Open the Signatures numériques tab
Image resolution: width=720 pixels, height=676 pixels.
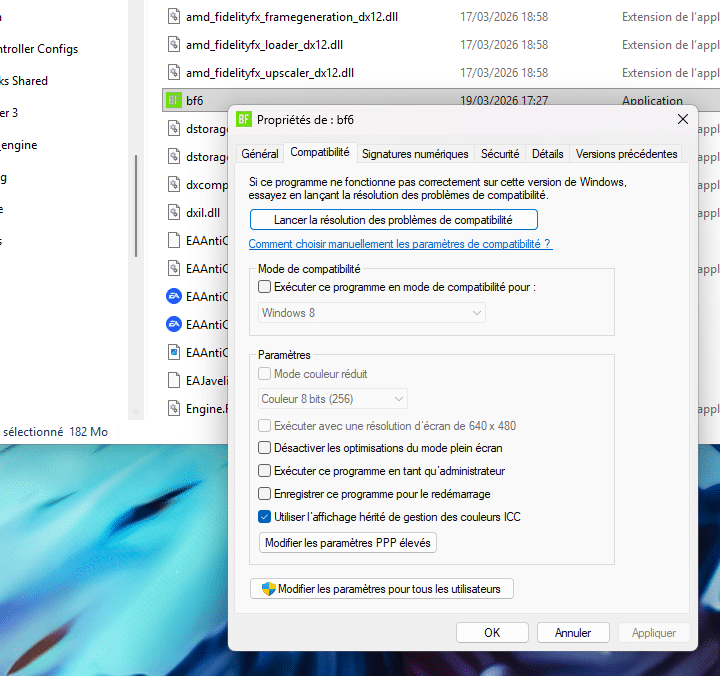[414, 154]
